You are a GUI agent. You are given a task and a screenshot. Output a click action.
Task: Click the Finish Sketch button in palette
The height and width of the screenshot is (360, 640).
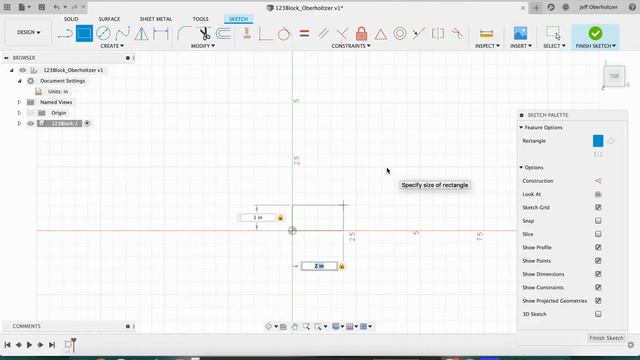(606, 338)
